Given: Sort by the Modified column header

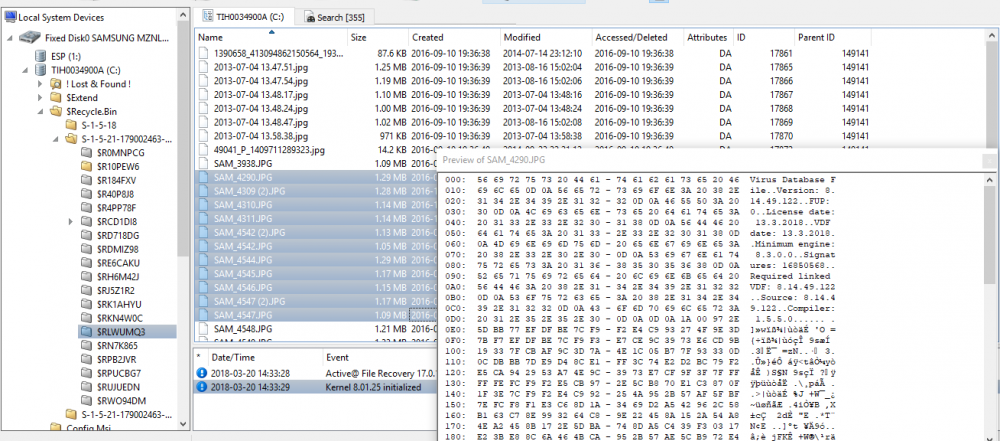Looking at the screenshot, I should coord(546,38).
